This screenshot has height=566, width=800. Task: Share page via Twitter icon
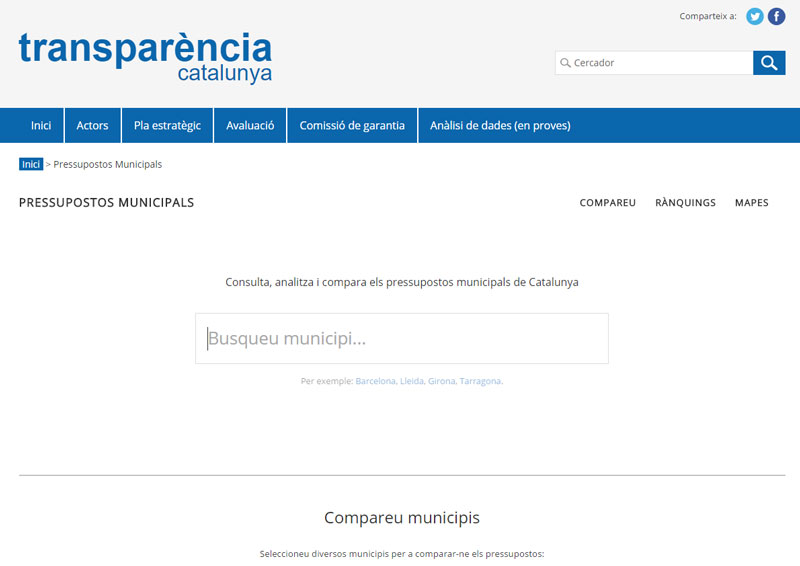755,16
